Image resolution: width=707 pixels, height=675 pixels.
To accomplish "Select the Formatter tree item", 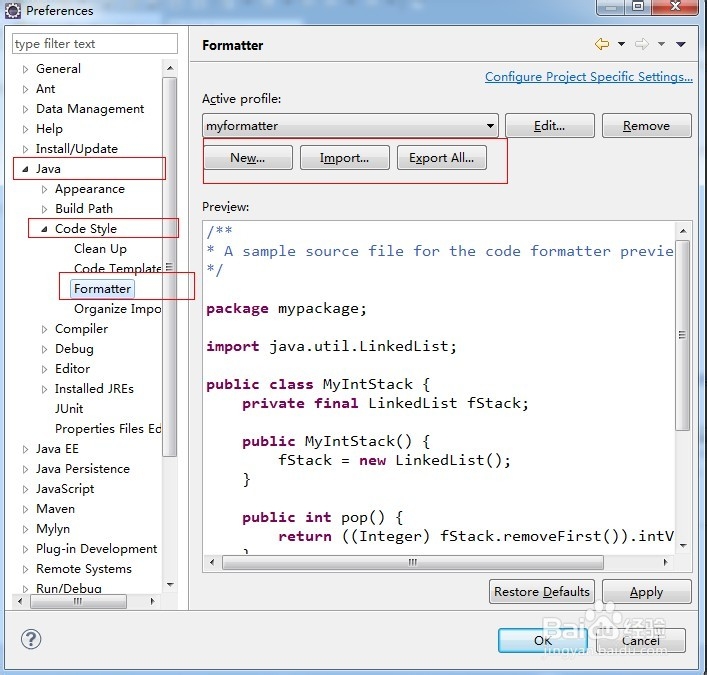I will [102, 289].
